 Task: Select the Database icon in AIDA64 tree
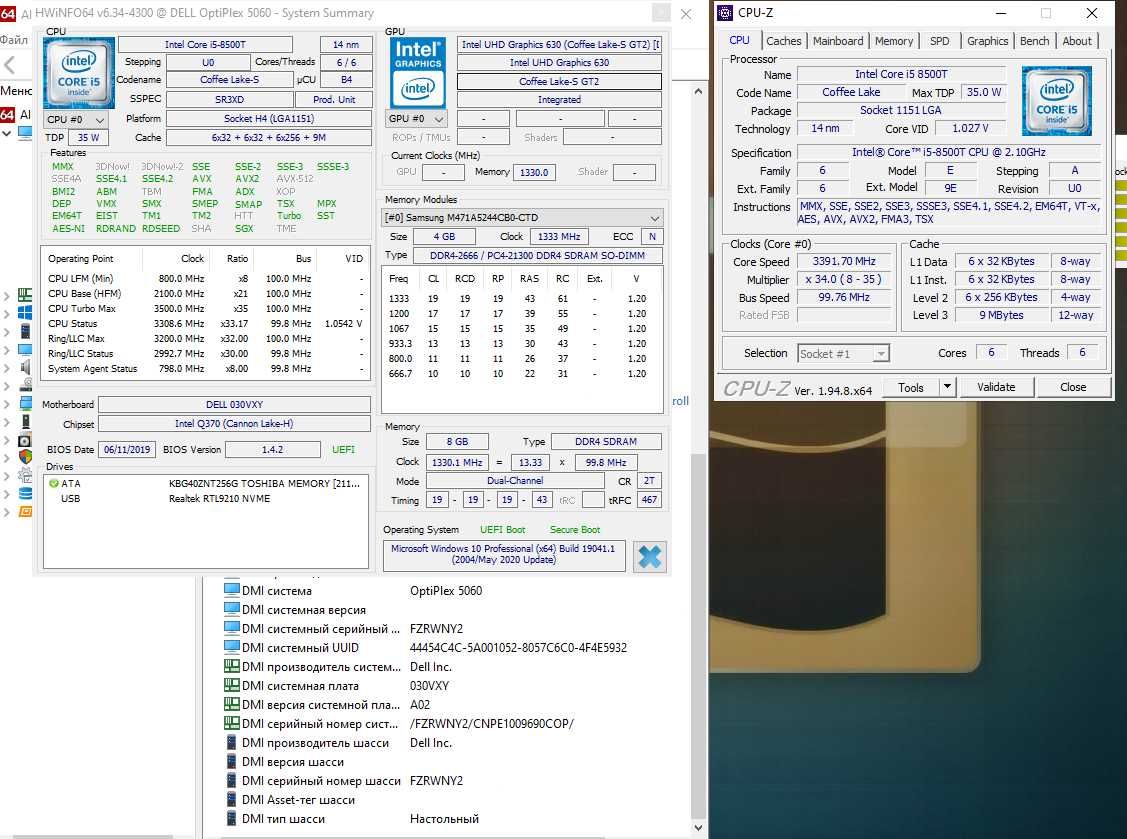25,493
